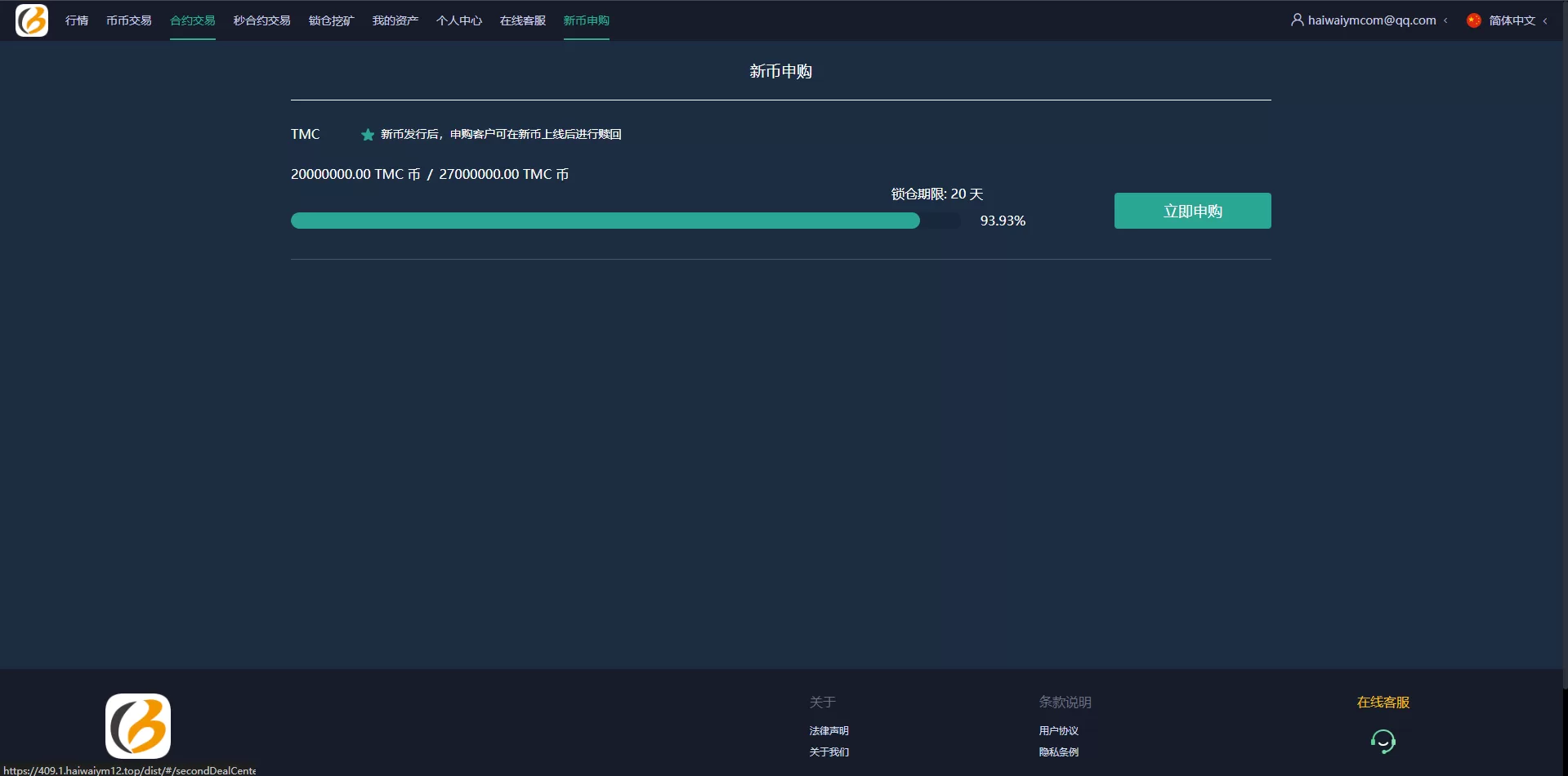1568x776 pixels.
Task: Go to 币币交易 spot trading
Action: pyautogui.click(x=128, y=20)
